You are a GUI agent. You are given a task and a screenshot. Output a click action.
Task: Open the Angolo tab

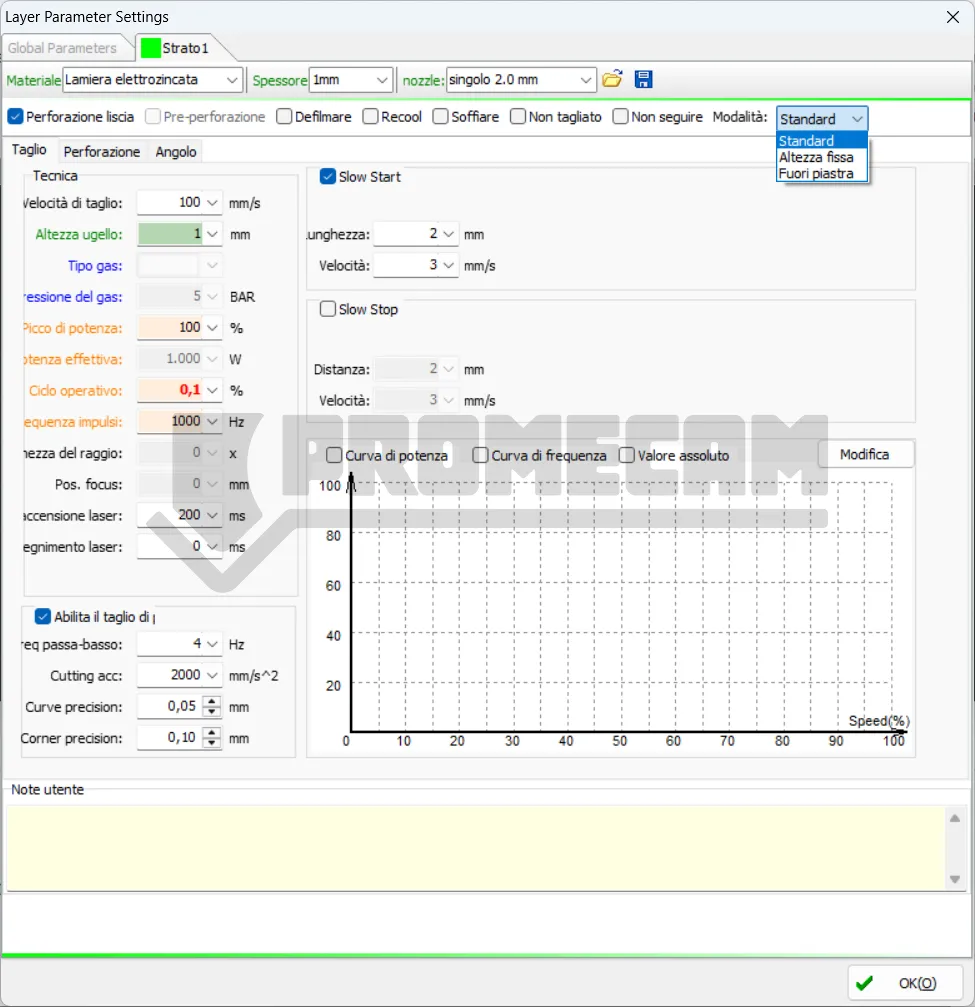pyautogui.click(x=176, y=152)
